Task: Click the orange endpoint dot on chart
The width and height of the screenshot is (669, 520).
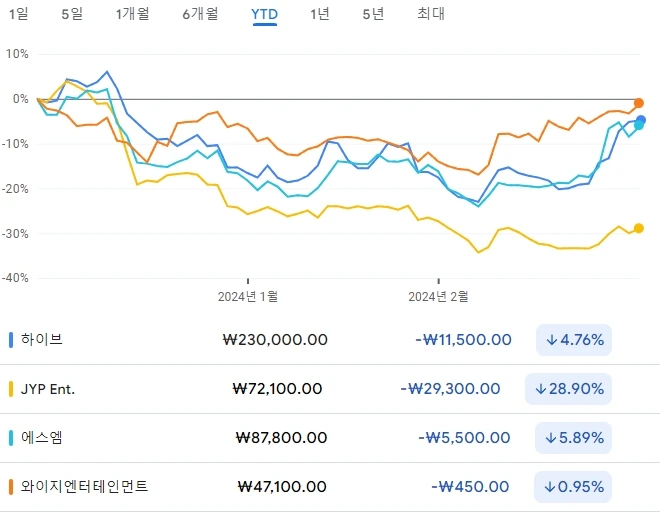Action: click(x=639, y=103)
